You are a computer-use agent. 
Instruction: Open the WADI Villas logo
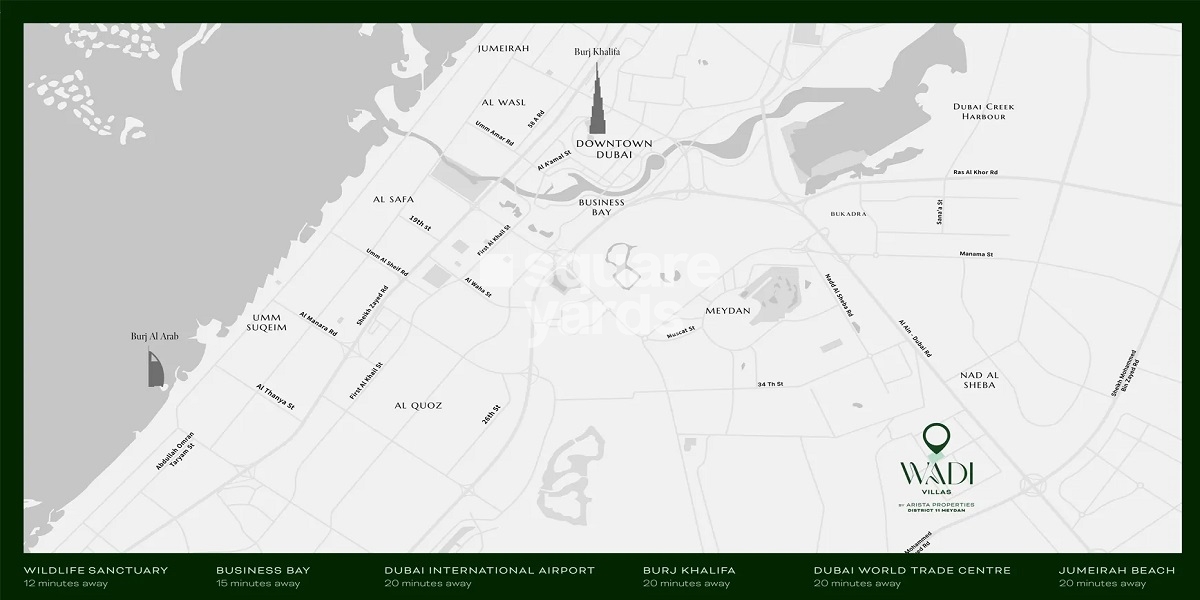(x=938, y=473)
